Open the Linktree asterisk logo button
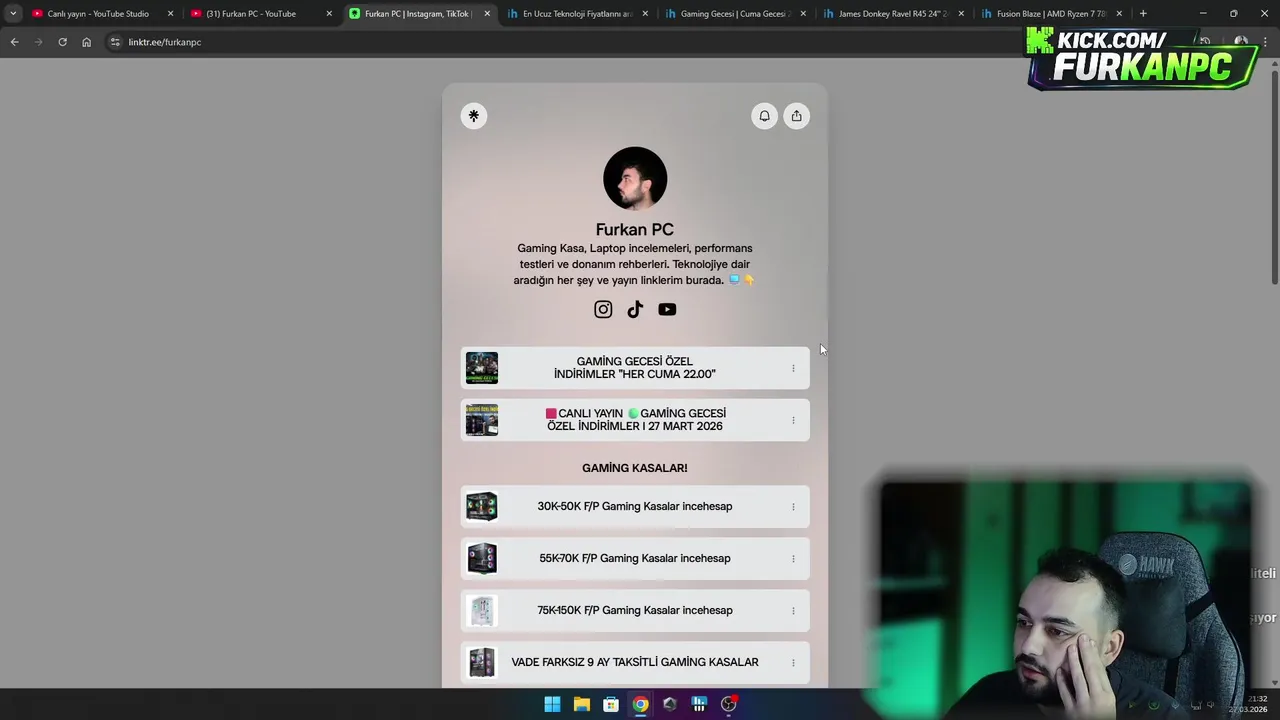This screenshot has height=720, width=1280. [474, 116]
